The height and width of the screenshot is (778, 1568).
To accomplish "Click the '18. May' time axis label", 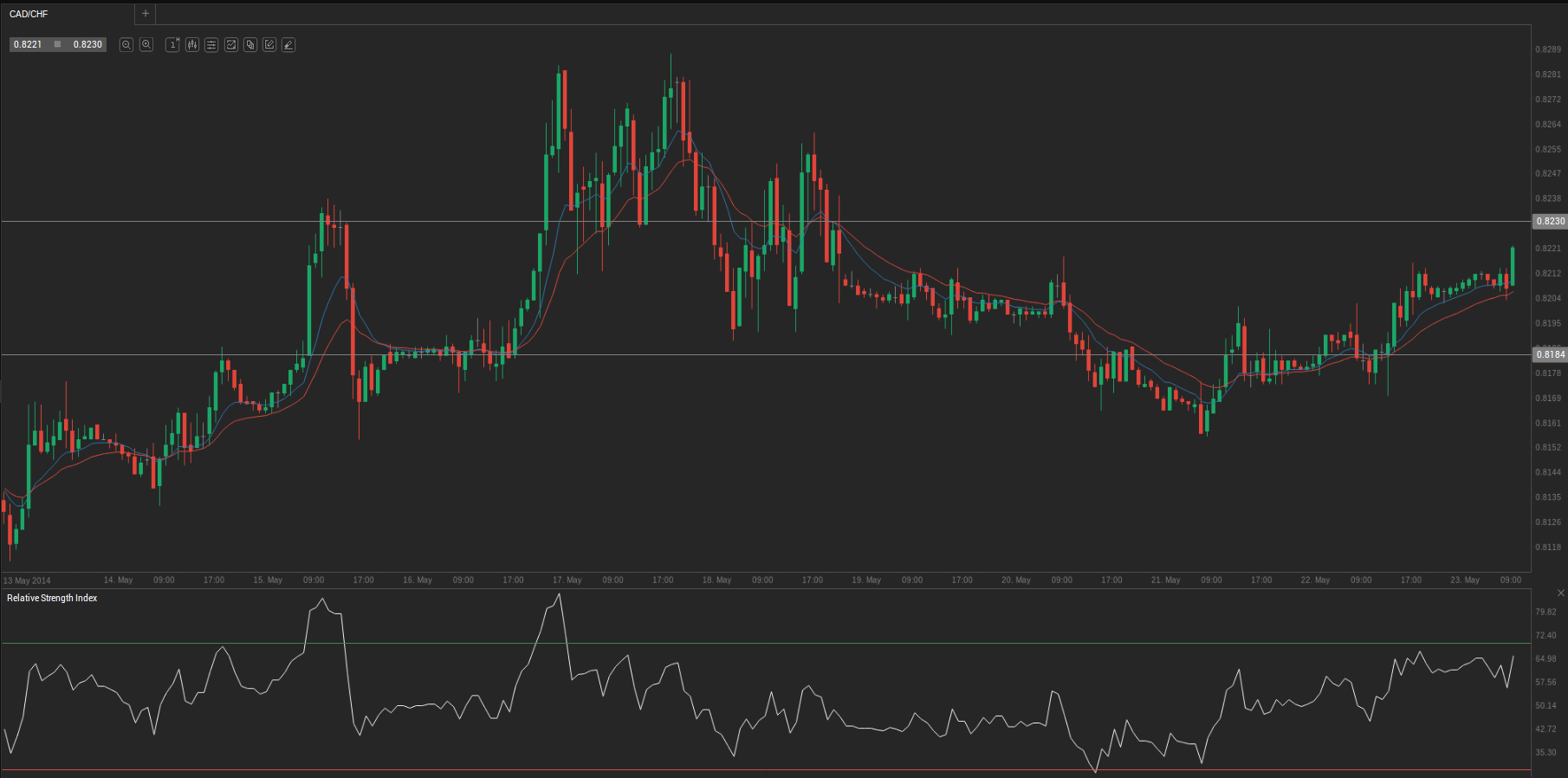I will tap(716, 580).
